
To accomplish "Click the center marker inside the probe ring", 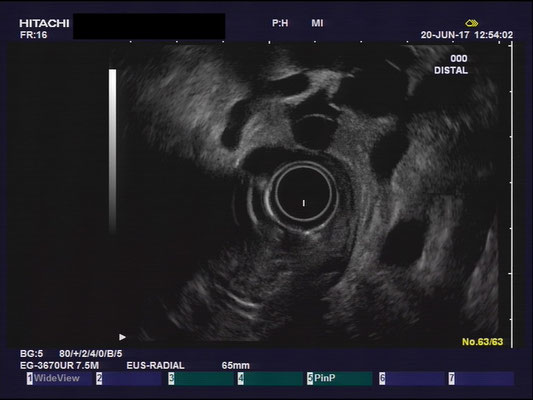I will pos(304,203).
